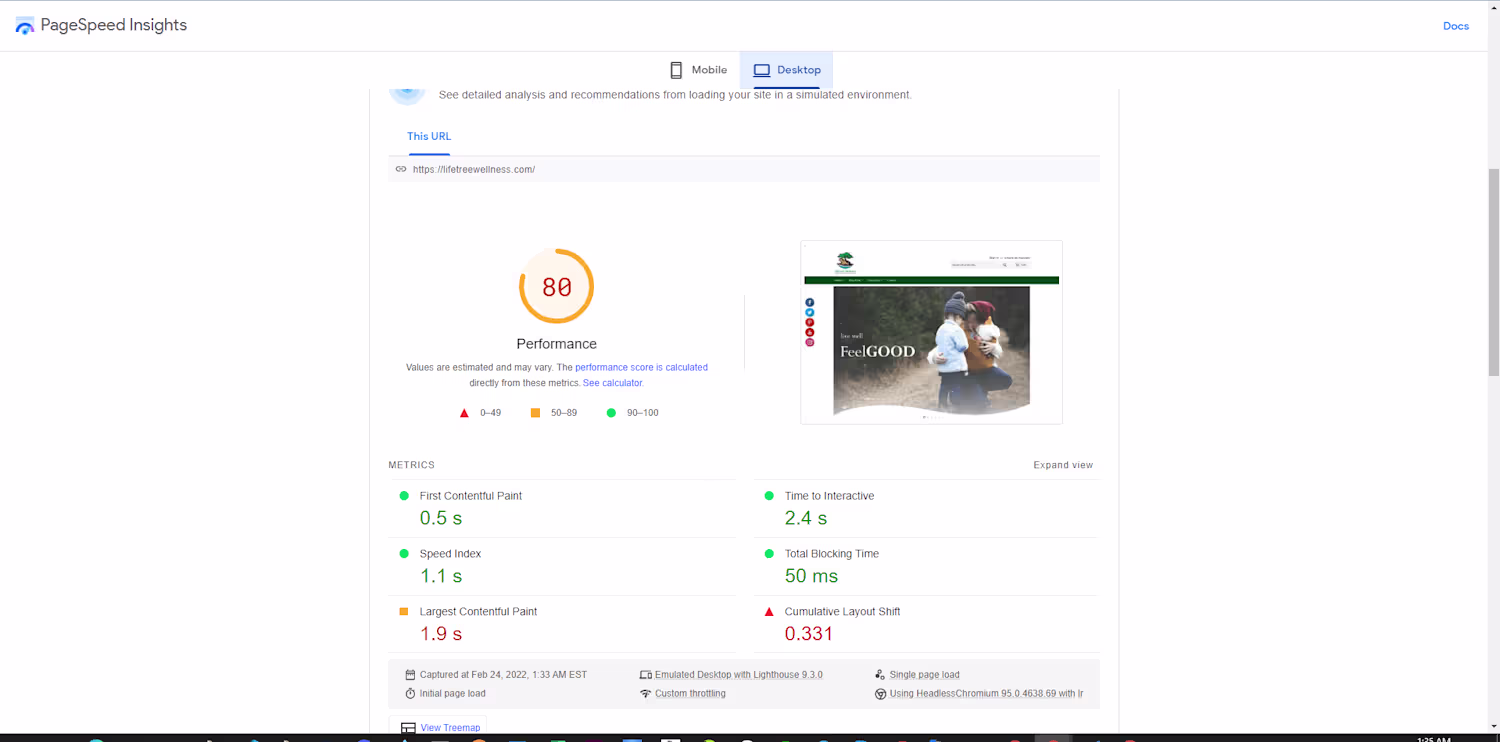Viewport: 1500px width, 742px height.
Task: Open the See calculator link
Action: pyautogui.click(x=613, y=383)
